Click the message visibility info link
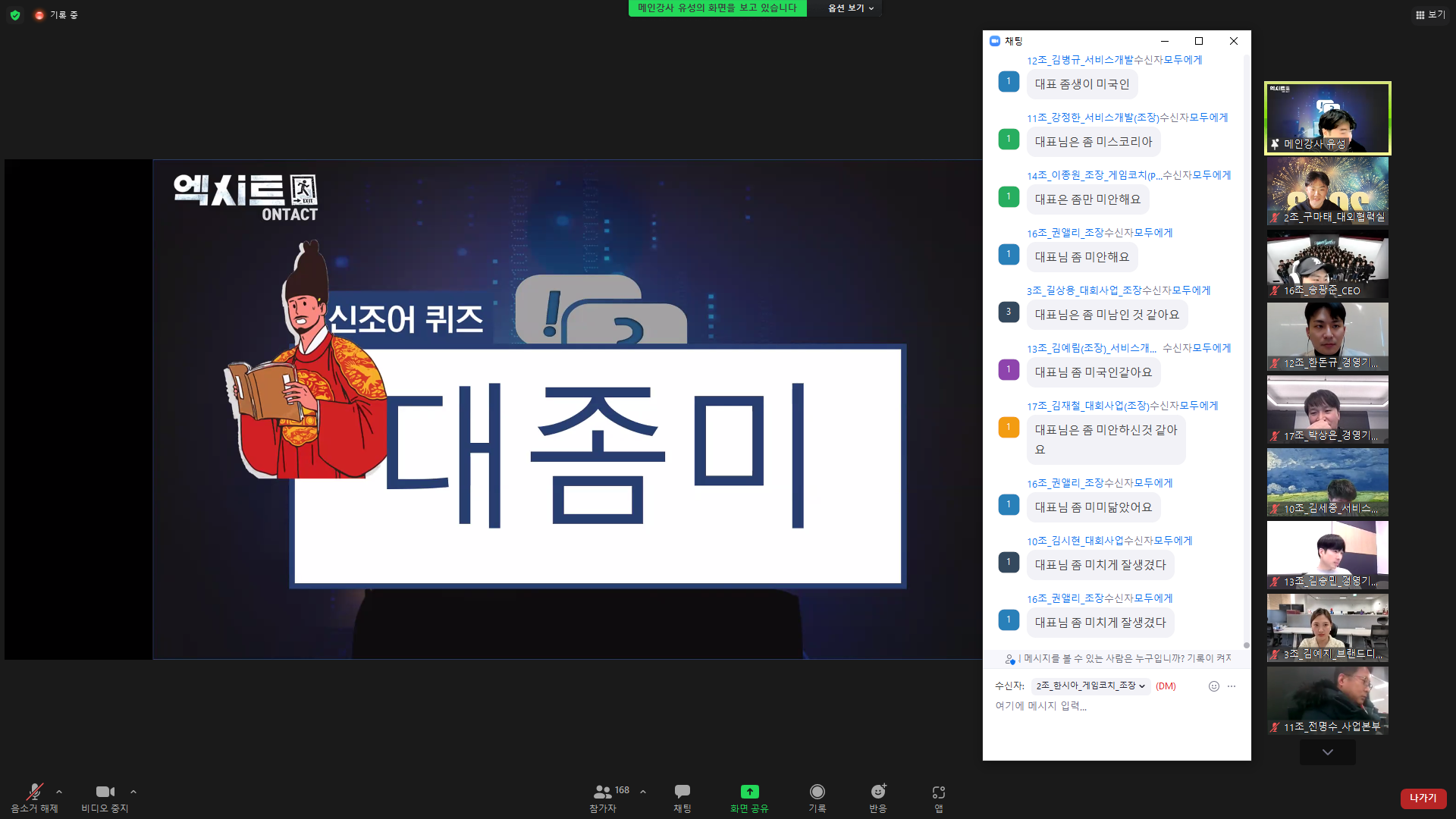 pos(1121,659)
